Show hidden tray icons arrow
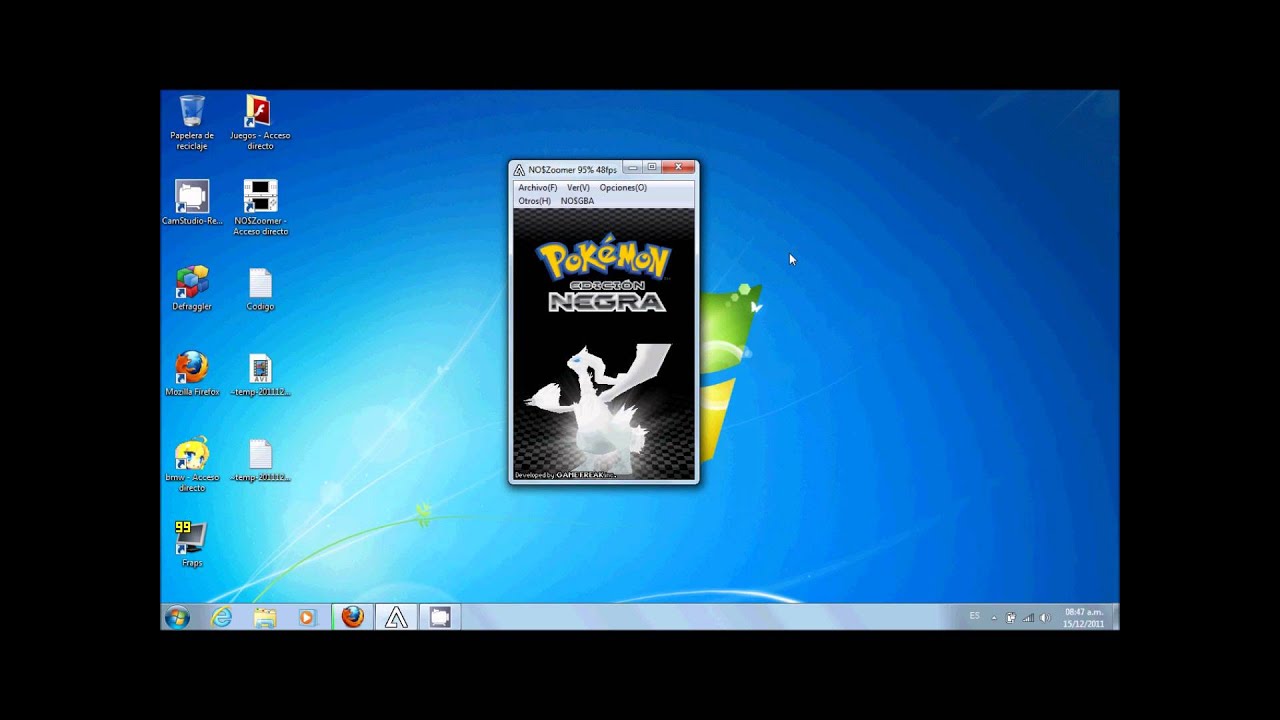Viewport: 1280px width, 720px height. 996,617
